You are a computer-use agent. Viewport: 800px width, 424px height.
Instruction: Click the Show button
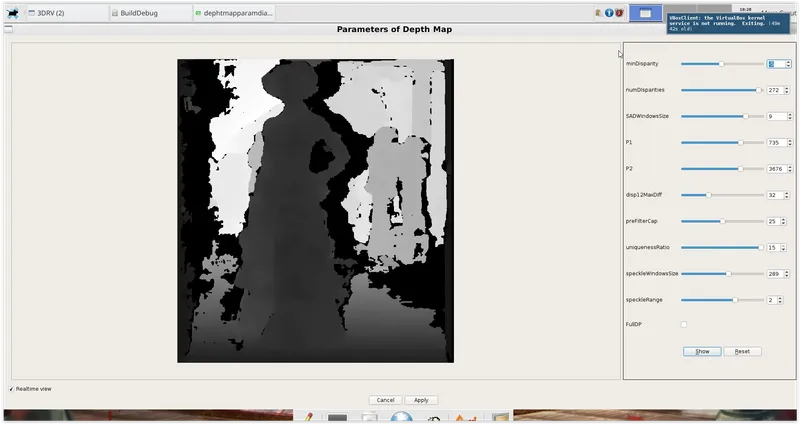pos(702,352)
